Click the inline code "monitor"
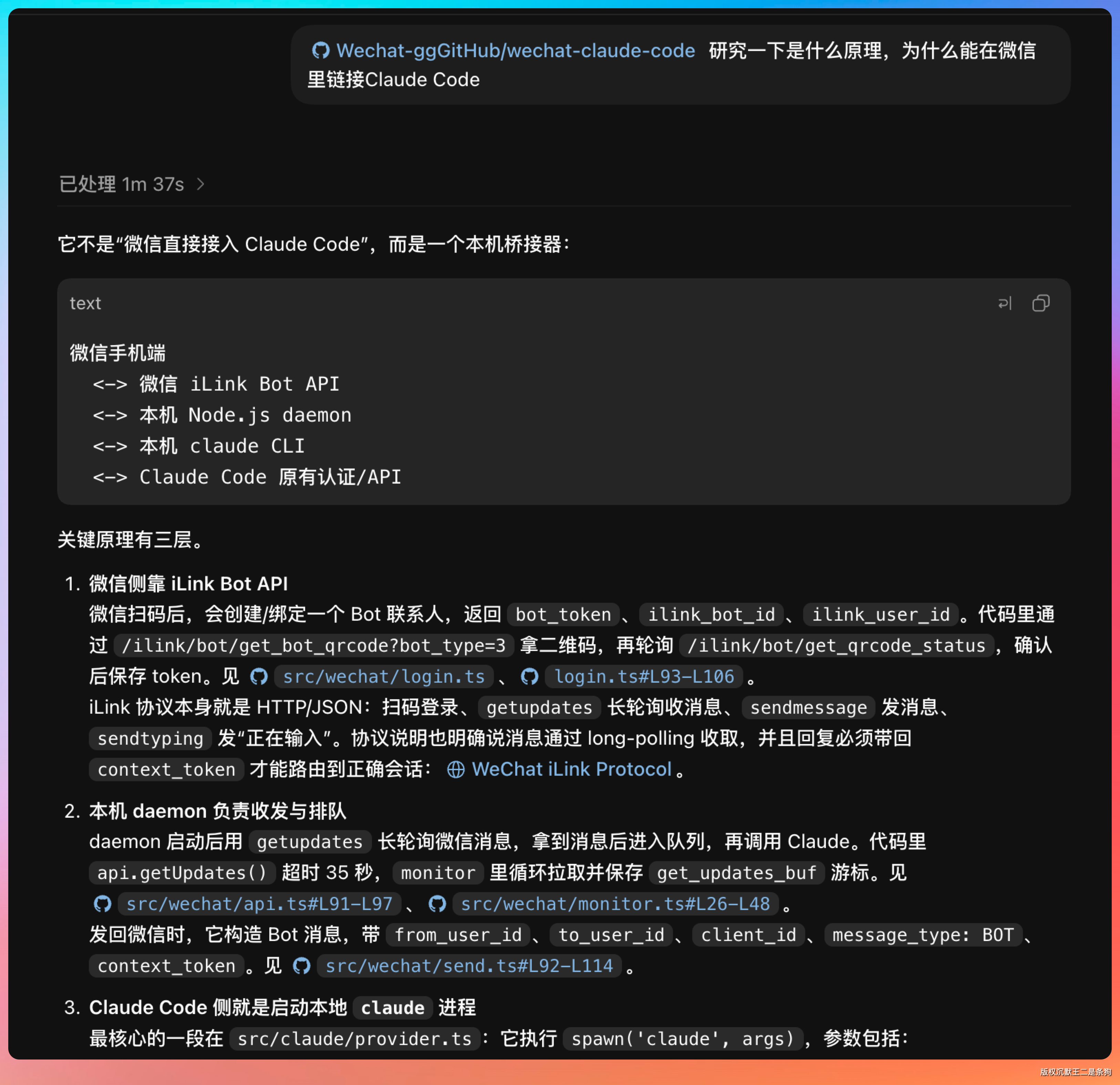 (x=438, y=872)
